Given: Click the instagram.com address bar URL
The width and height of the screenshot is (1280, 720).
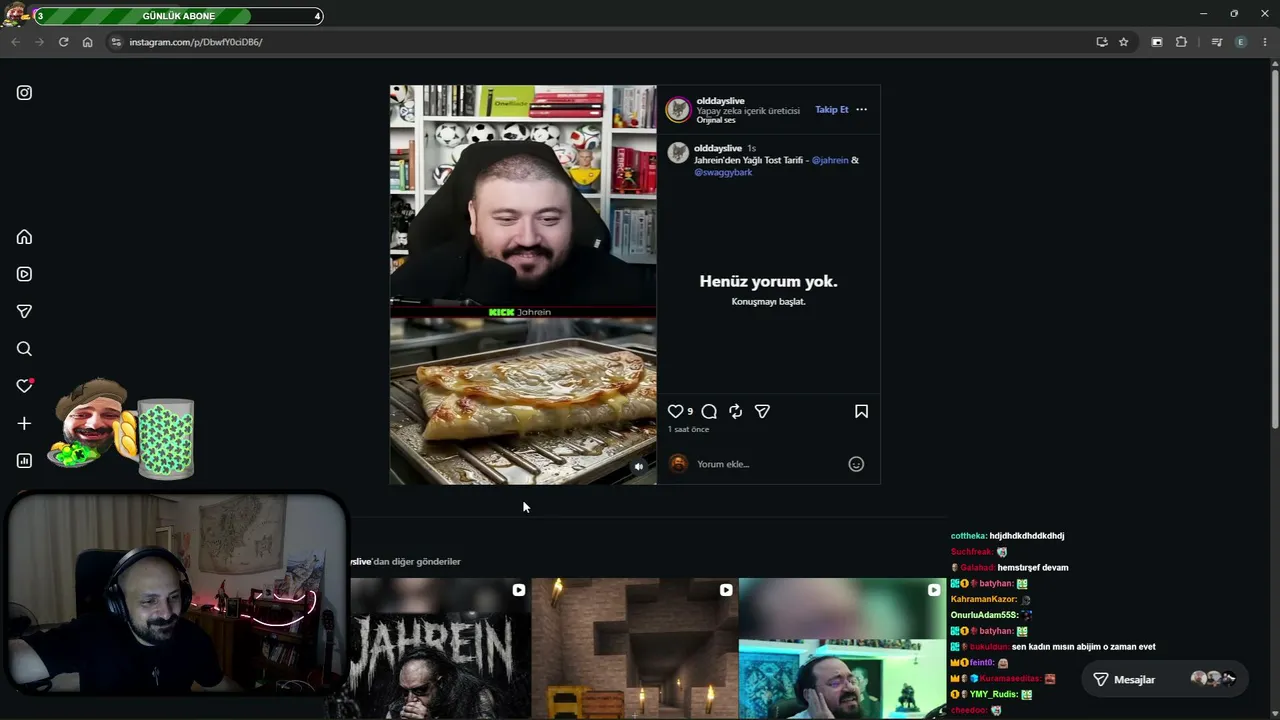Looking at the screenshot, I should click(196, 42).
